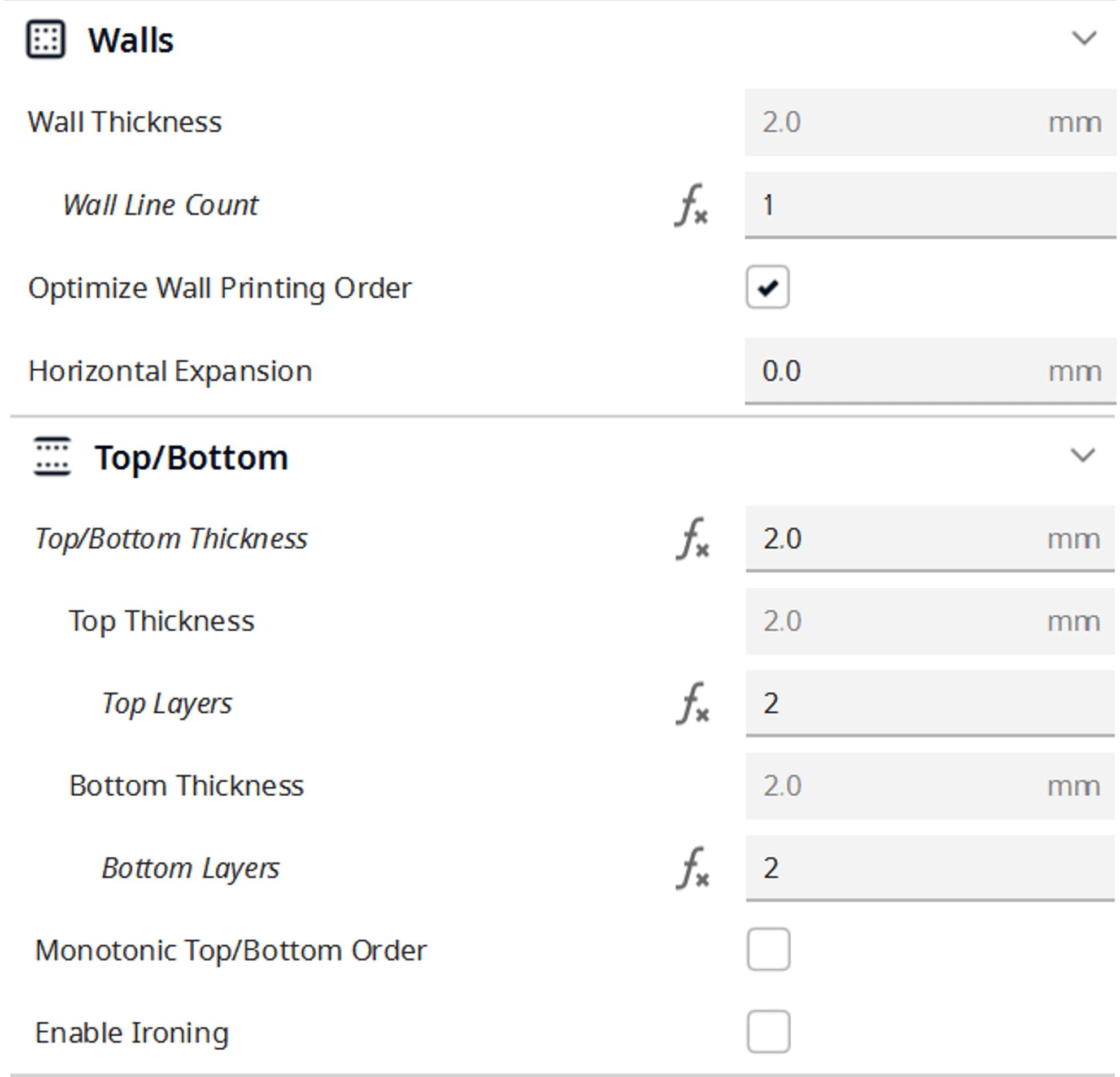Screen dimensions: 1120x1077
Task: Reset Top/Bottom Thickness formula icon
Action: [x=692, y=539]
